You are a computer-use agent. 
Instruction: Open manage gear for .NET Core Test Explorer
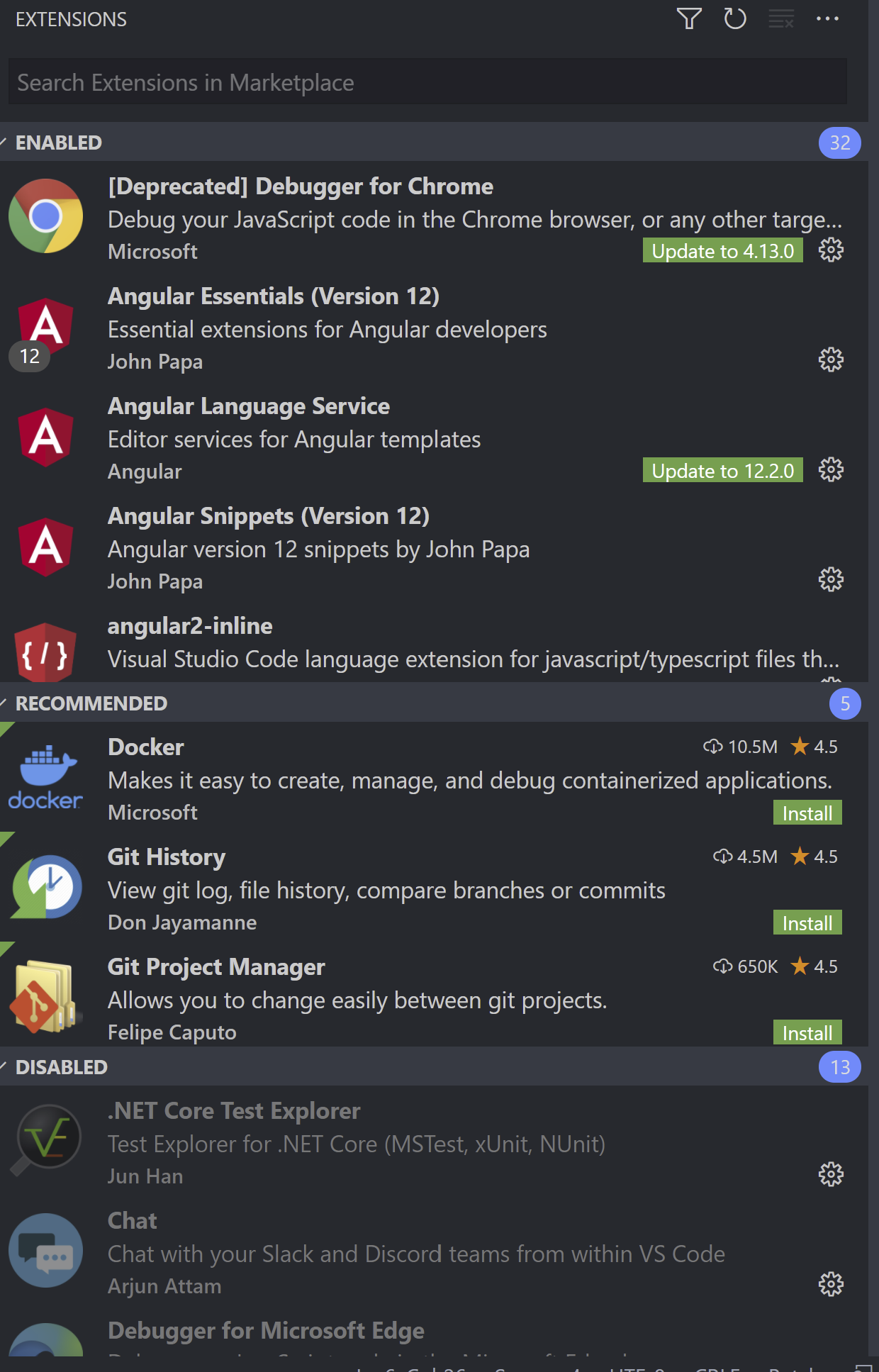coord(831,1175)
